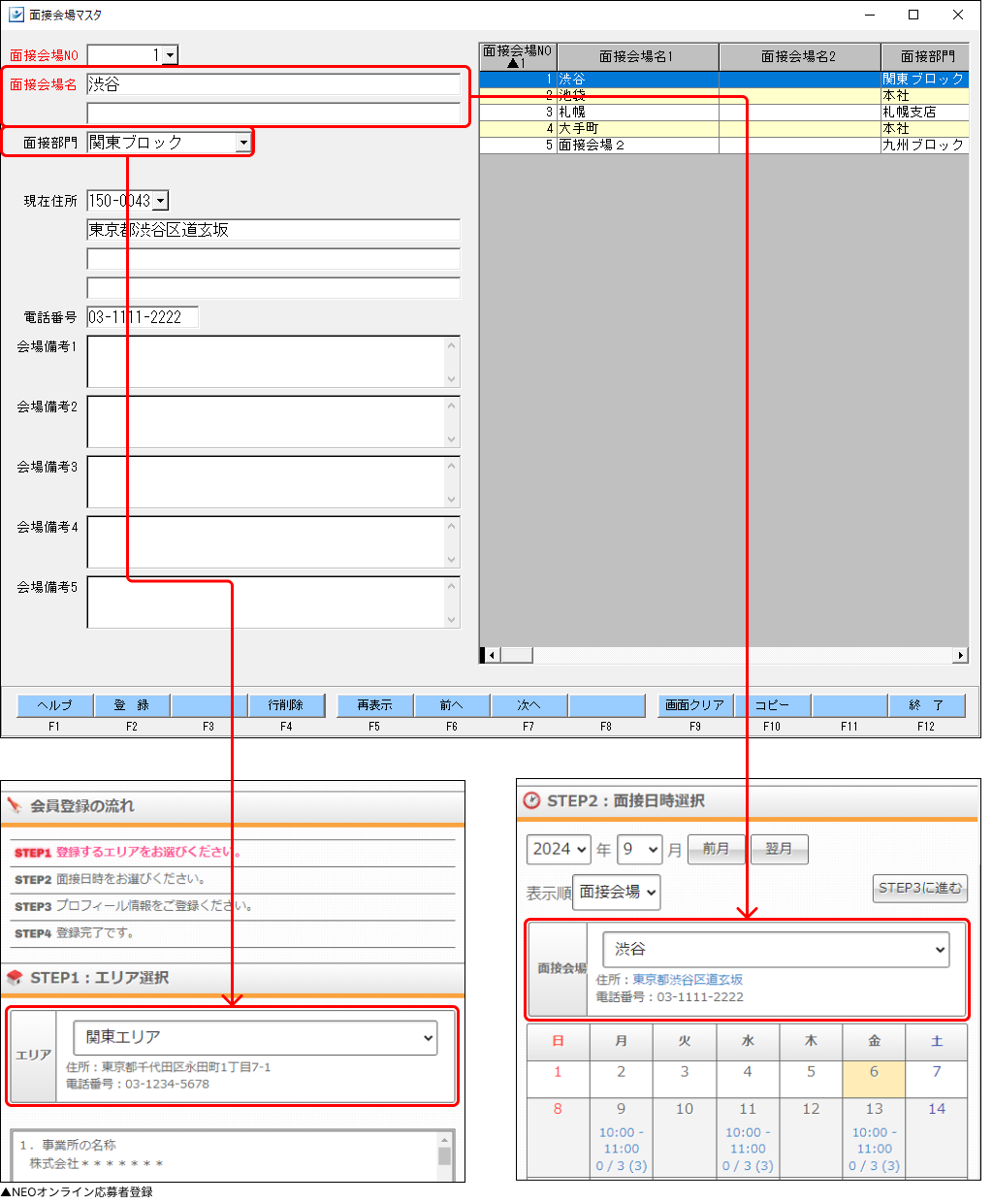Screen dimensions: 993x1204
Task: Click the 再表示 F5 button
Action: click(374, 705)
